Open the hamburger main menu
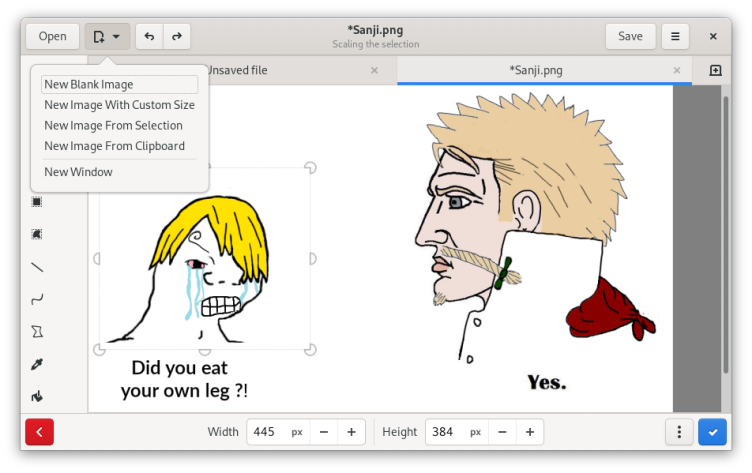 [675, 36]
